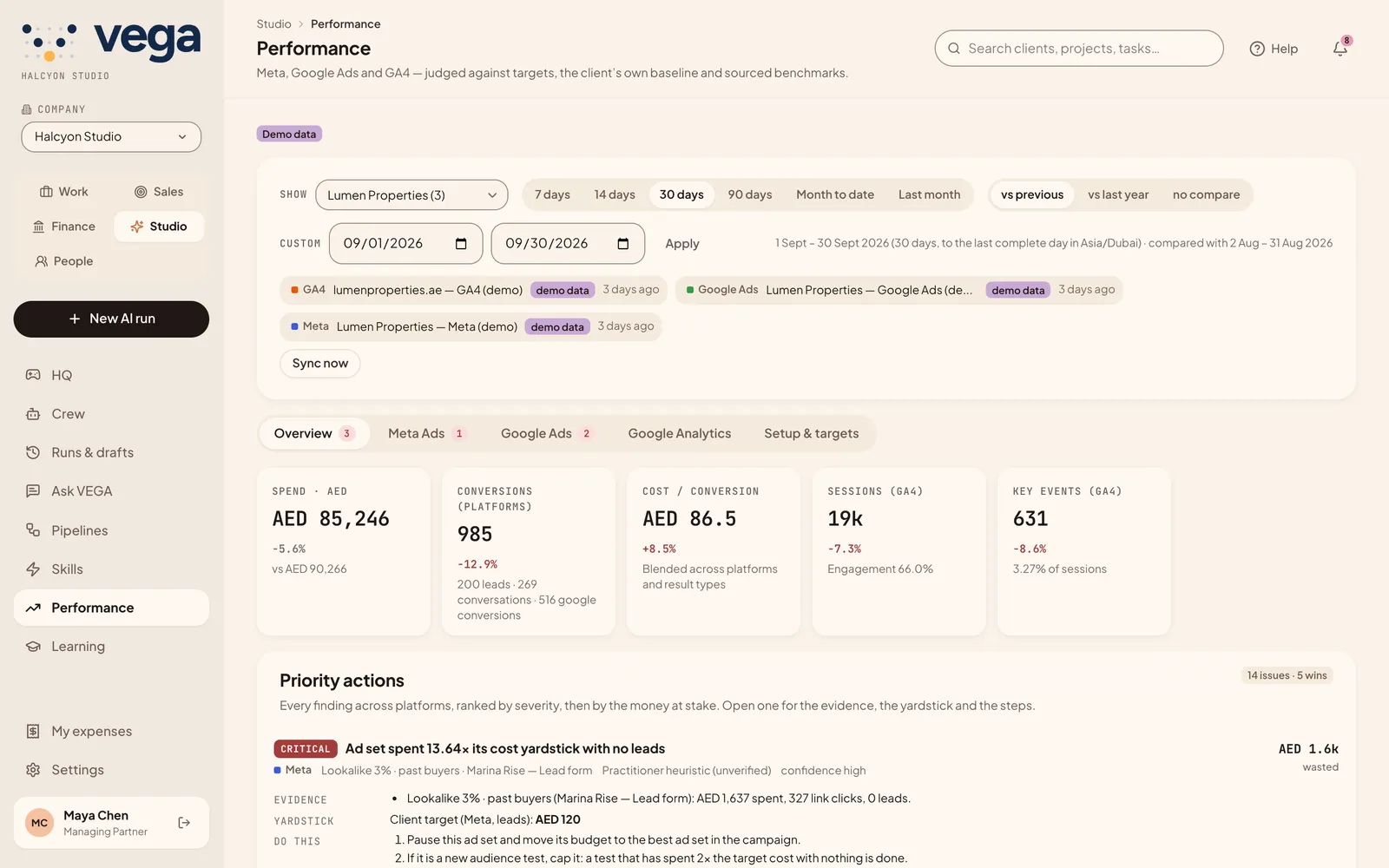Open the People section in sidebar
Screen dimensions: 1389x868
[x=64, y=261]
